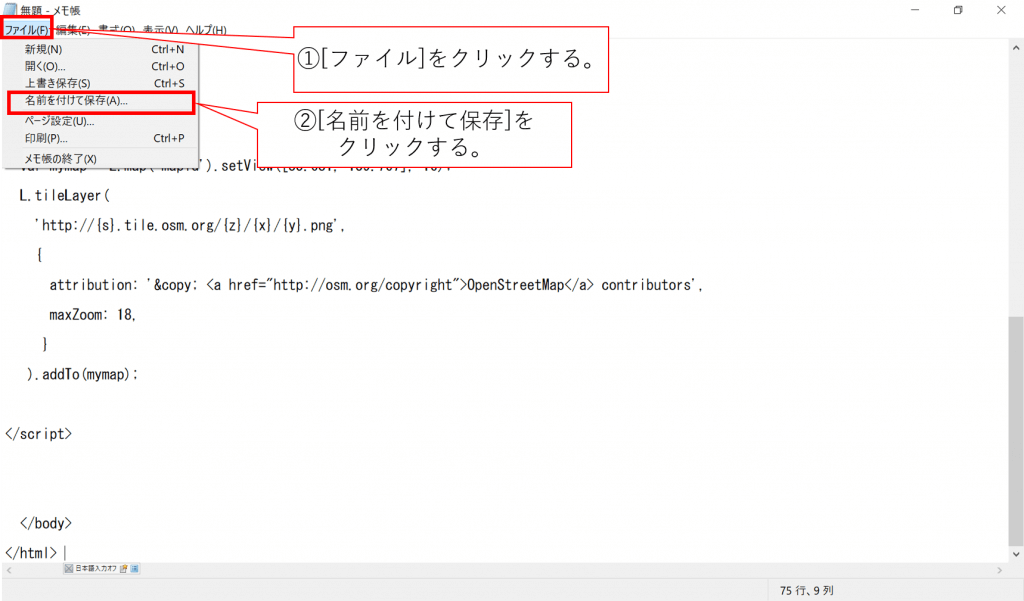Viewport: 1024px width, 601px height.
Task: Click the tile URL line with osm.org
Action: 189,225
